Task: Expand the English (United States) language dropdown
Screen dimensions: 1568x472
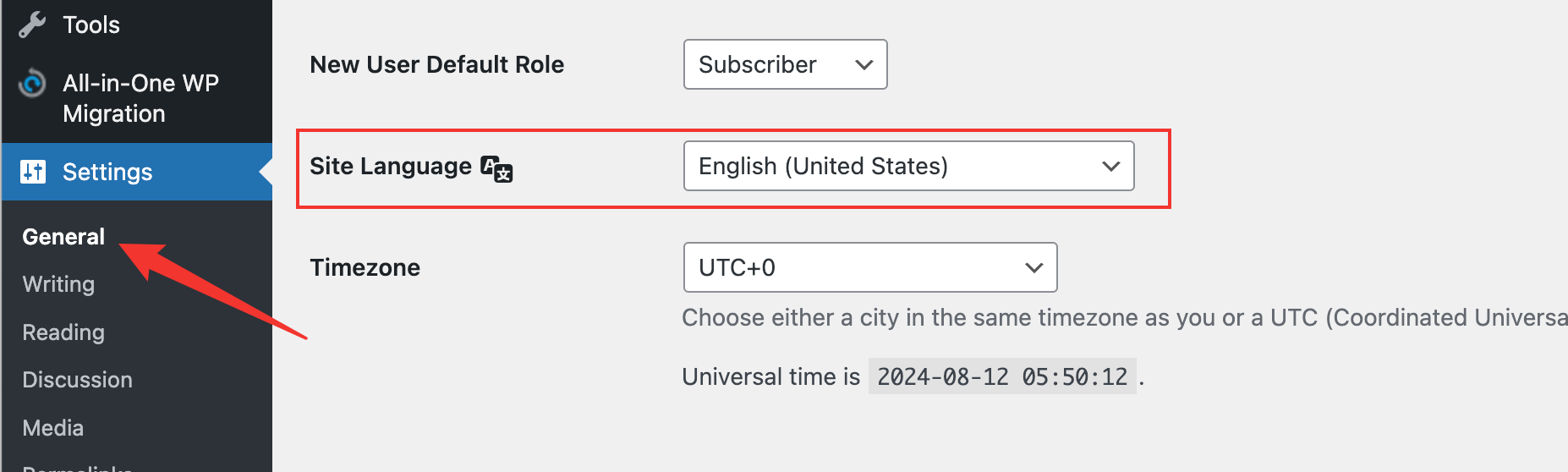Action: coord(908,166)
